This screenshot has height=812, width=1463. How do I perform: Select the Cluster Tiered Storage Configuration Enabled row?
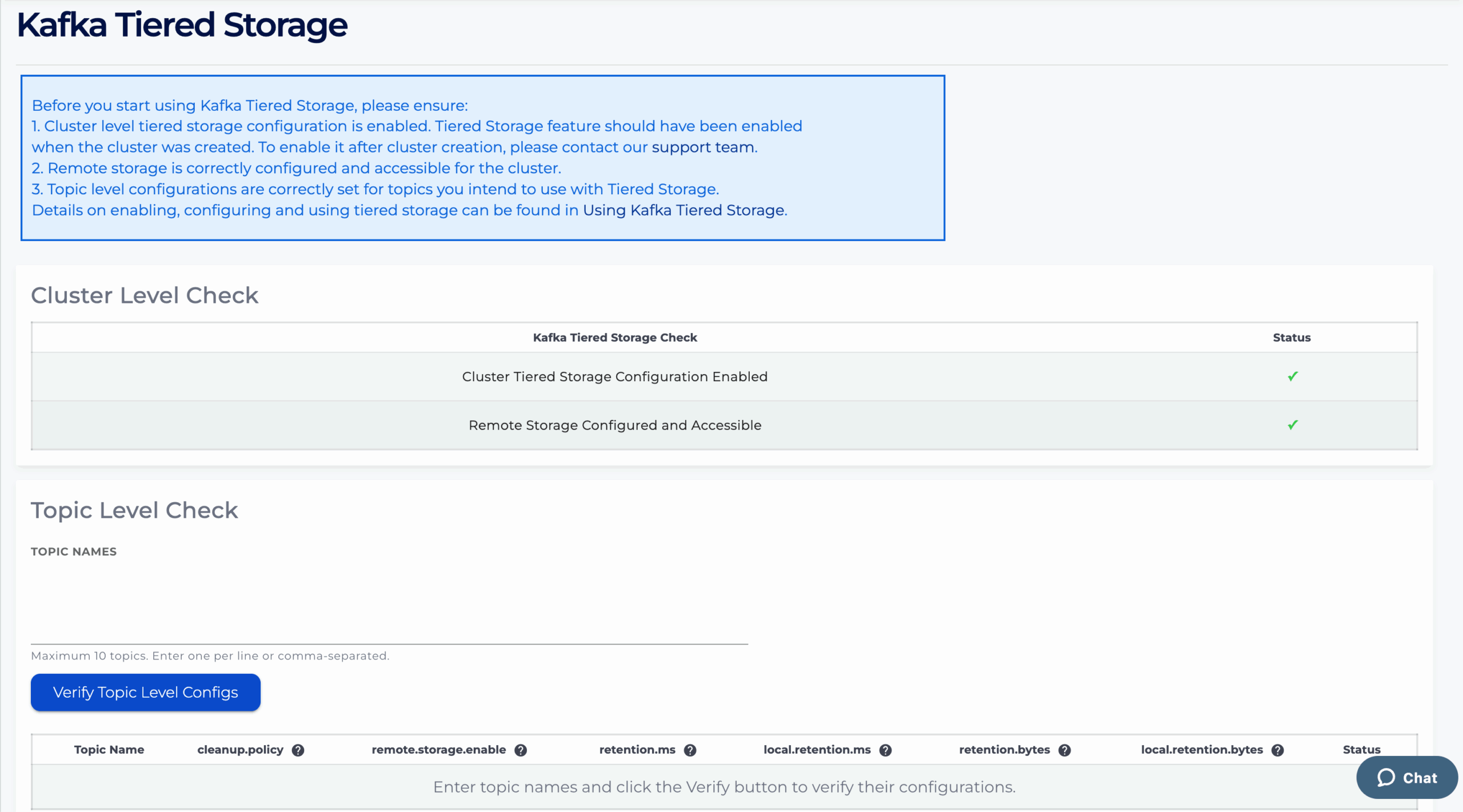click(x=614, y=377)
